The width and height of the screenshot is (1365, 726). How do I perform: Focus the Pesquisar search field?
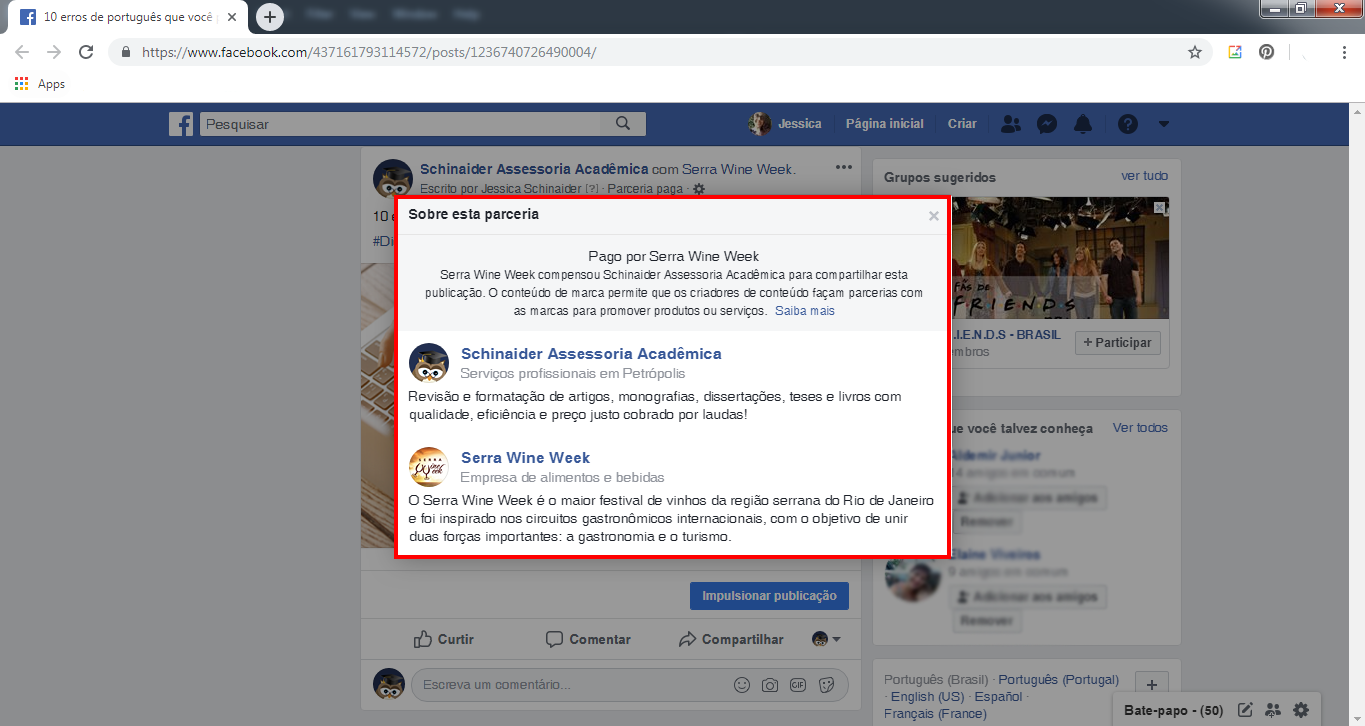(400, 124)
